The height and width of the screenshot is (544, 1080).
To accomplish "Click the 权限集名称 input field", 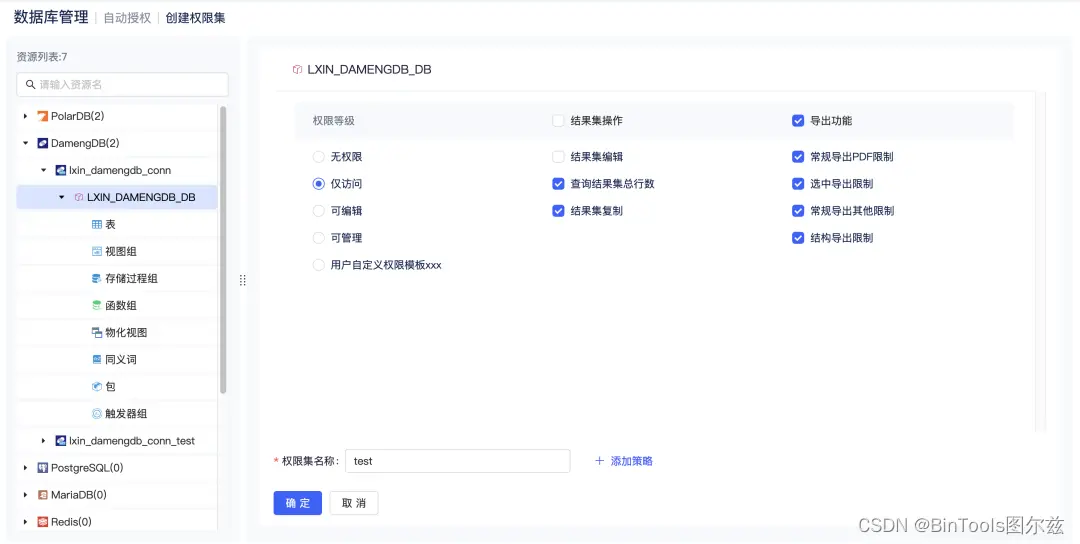I will tap(457, 461).
